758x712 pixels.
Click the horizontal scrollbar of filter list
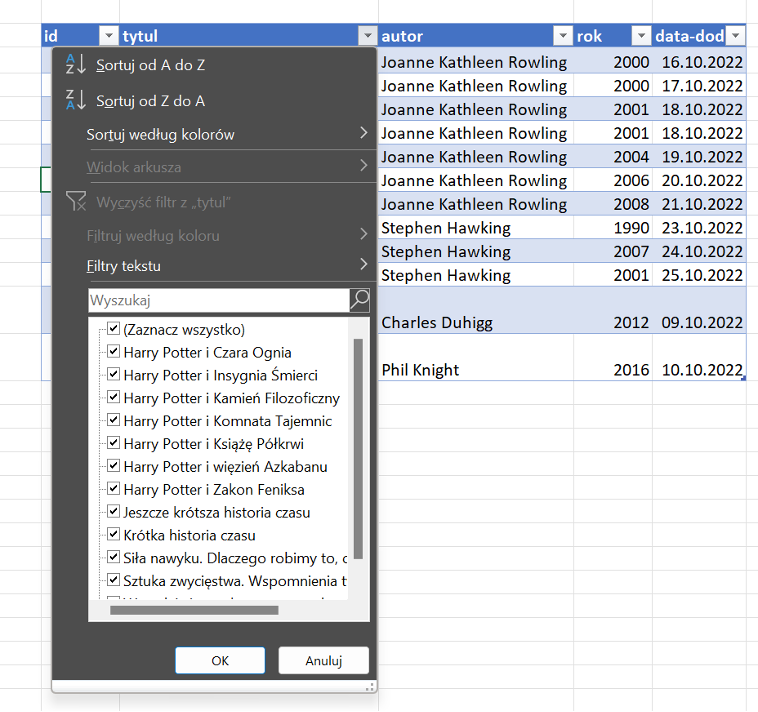tap(194, 609)
